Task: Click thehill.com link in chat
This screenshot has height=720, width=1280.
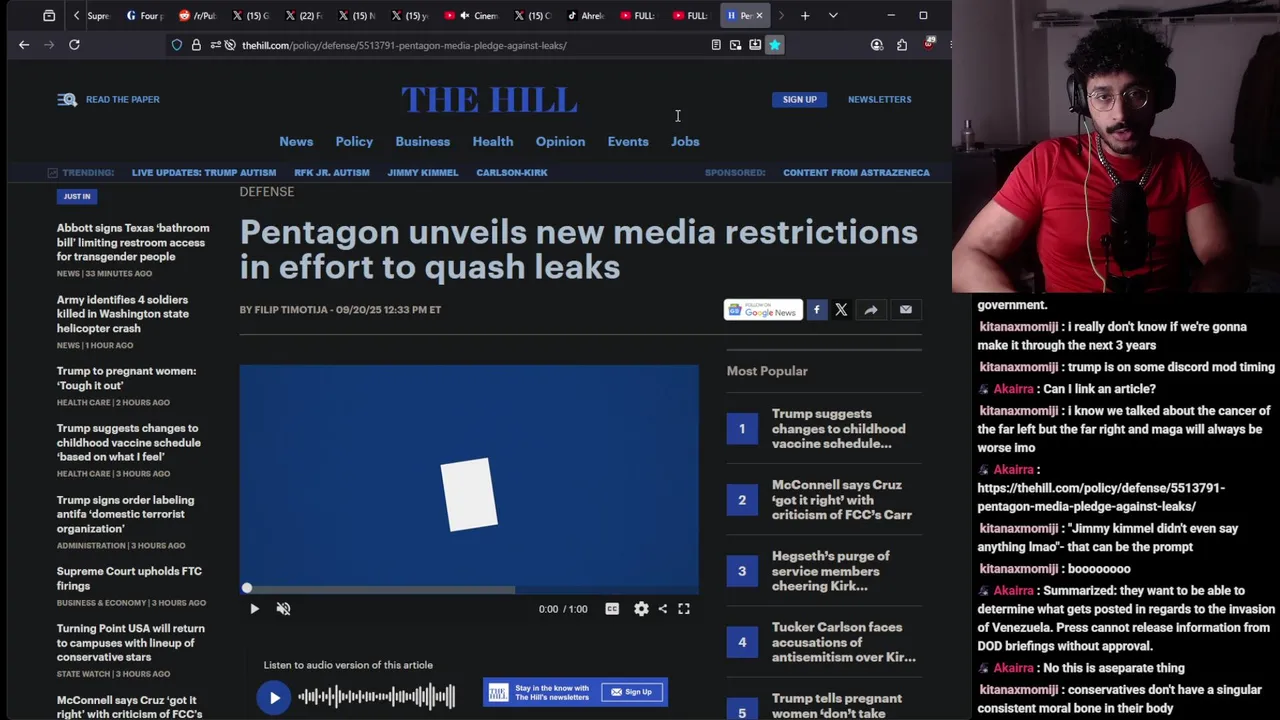Action: pos(1101,497)
